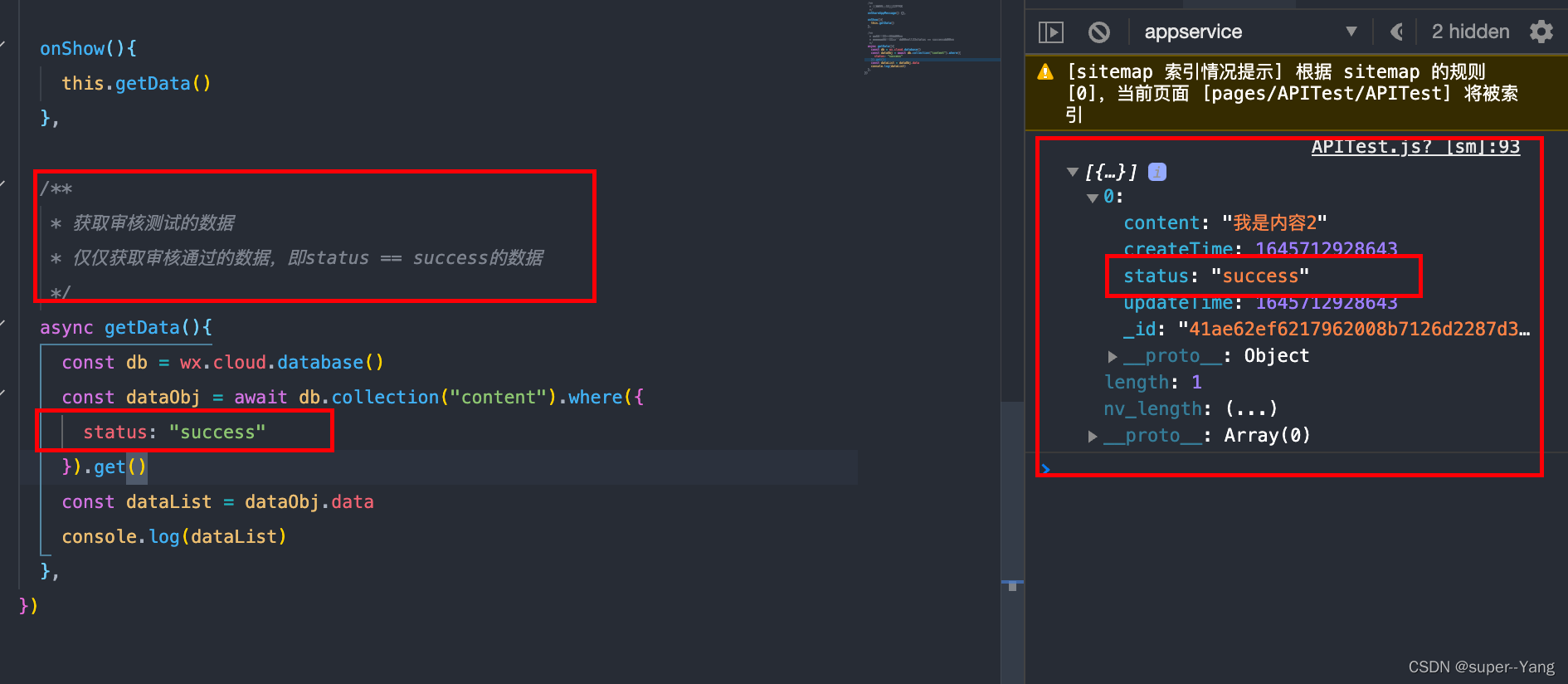Click the _id: "41ae62ef..." property
Image resolution: width=1568 pixels, height=684 pixels.
click(x=1327, y=329)
